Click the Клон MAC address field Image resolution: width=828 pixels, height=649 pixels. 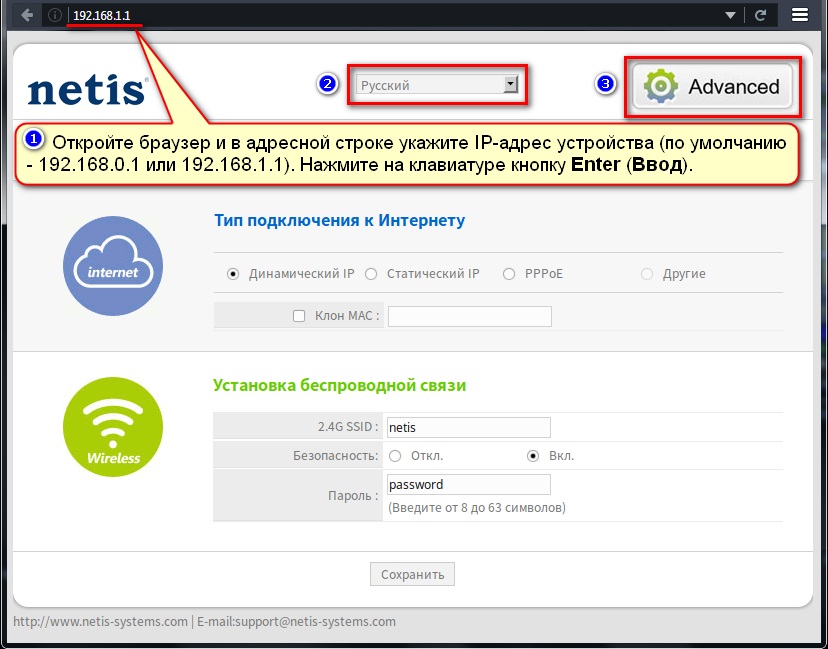point(469,316)
